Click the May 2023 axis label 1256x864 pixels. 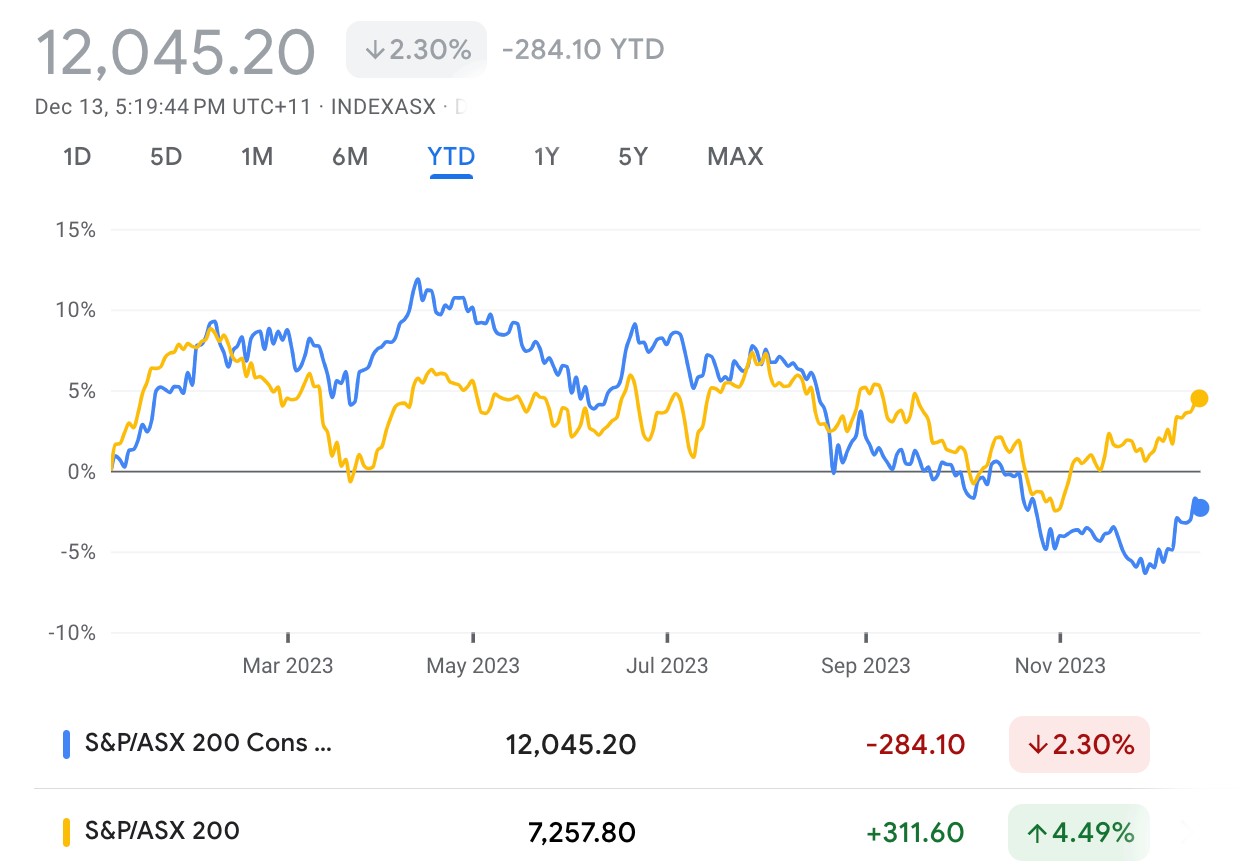pyautogui.click(x=473, y=665)
